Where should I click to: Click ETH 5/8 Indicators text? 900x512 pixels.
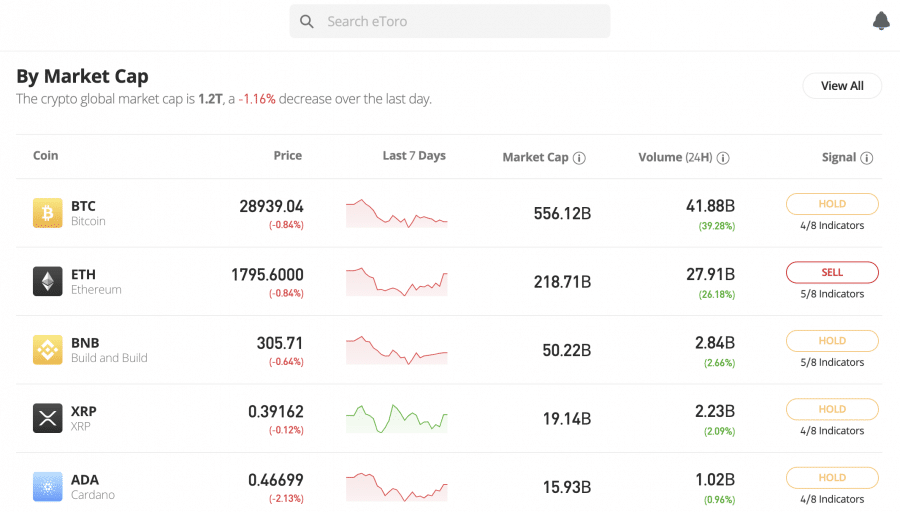click(832, 294)
